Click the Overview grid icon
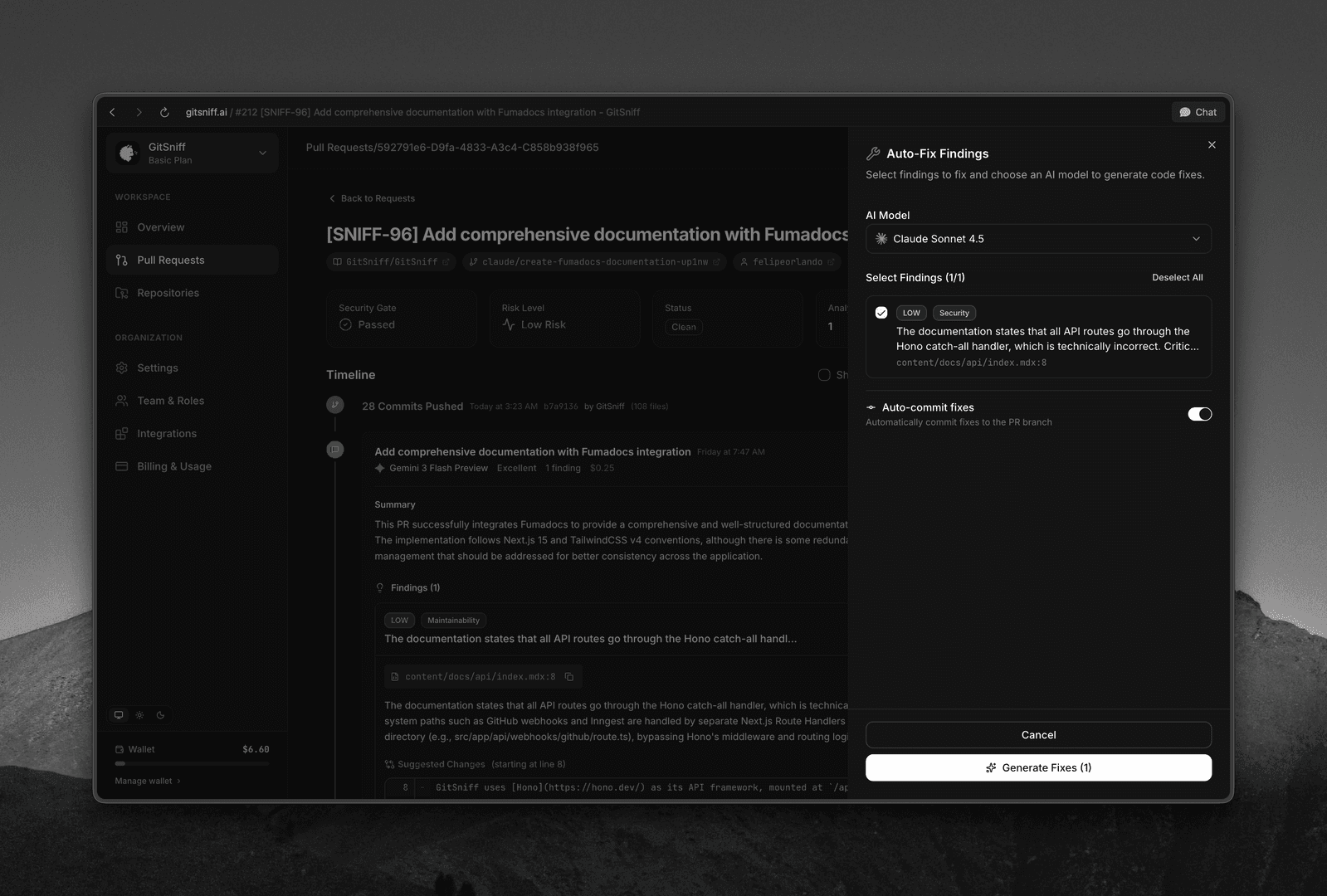The width and height of the screenshot is (1327, 896). click(x=122, y=227)
